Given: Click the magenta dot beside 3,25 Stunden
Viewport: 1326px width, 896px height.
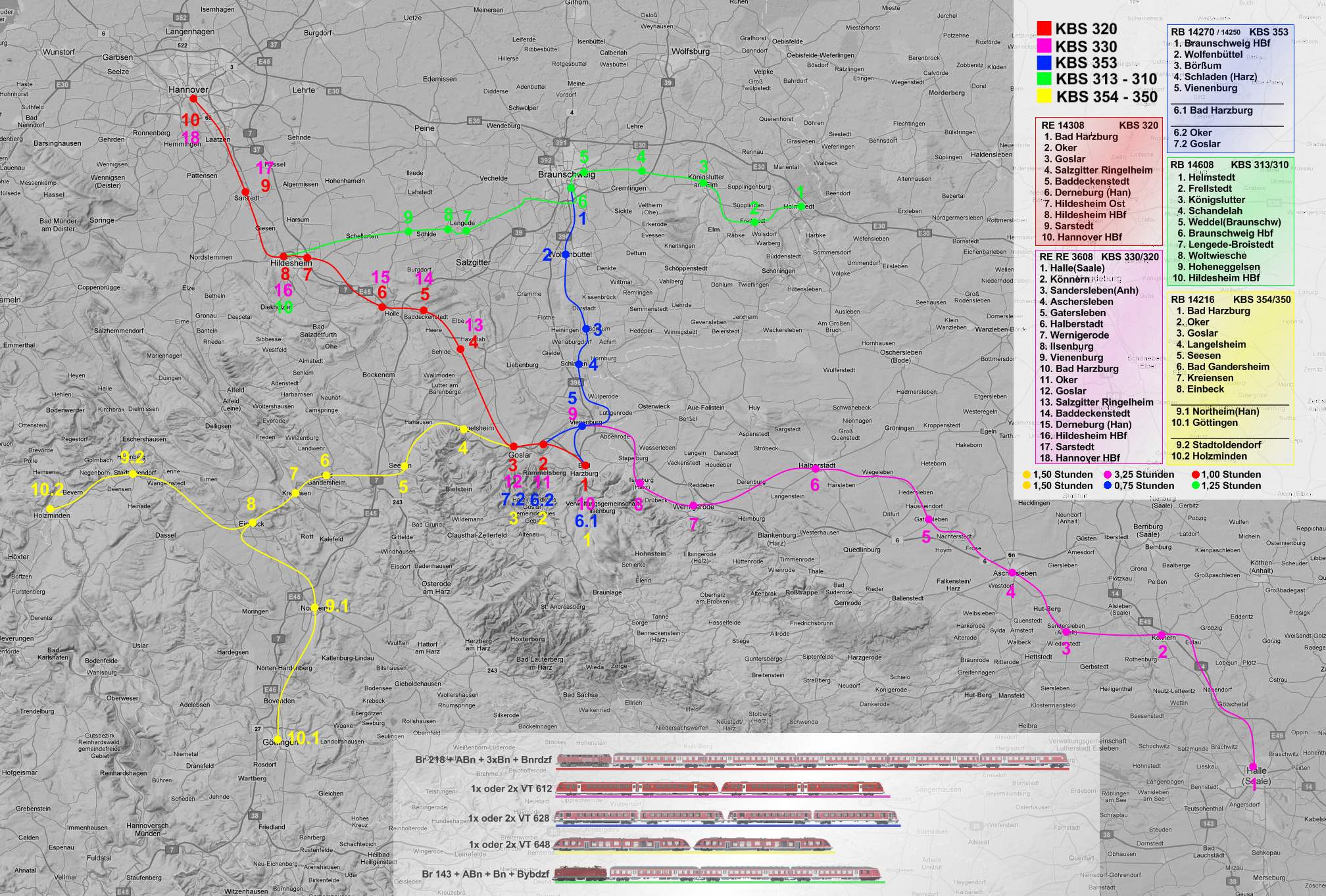Looking at the screenshot, I should click(x=1108, y=475).
